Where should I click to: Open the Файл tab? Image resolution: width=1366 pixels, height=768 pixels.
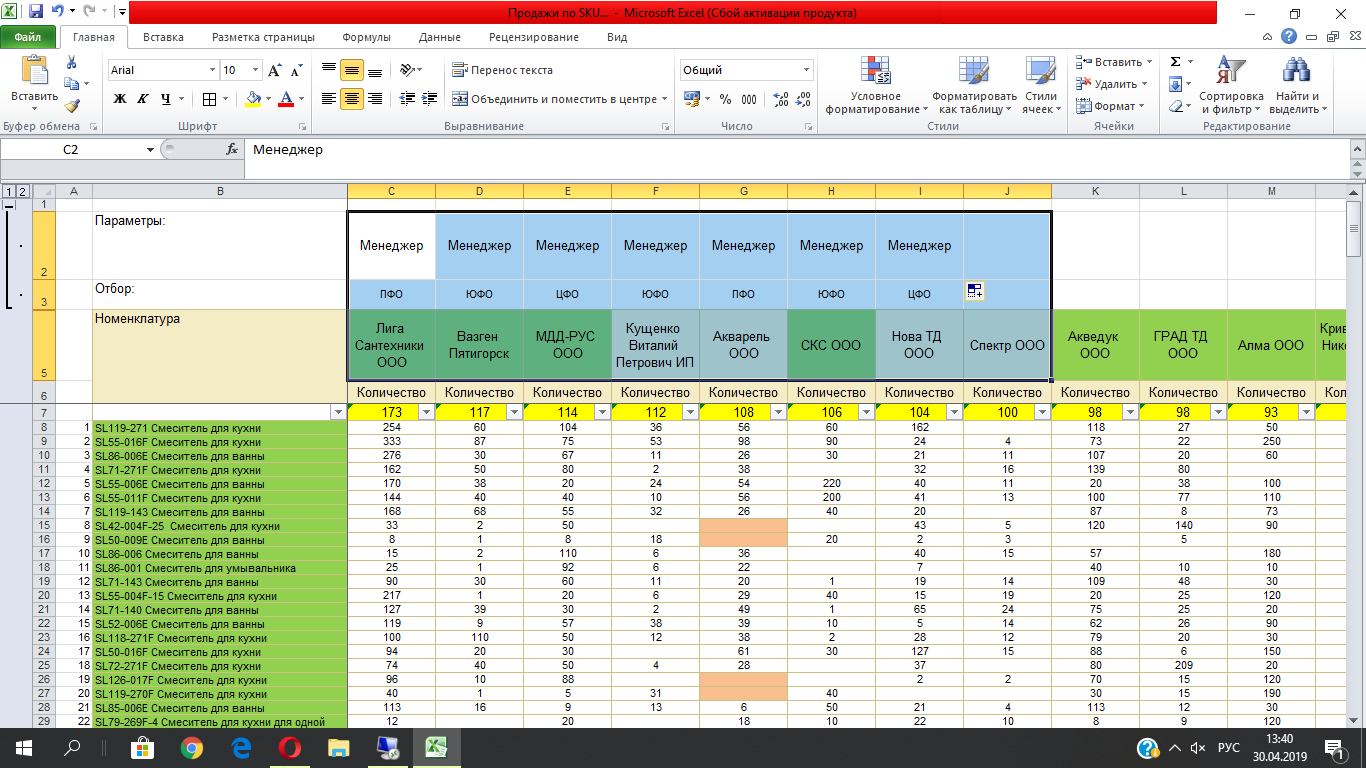tap(28, 37)
